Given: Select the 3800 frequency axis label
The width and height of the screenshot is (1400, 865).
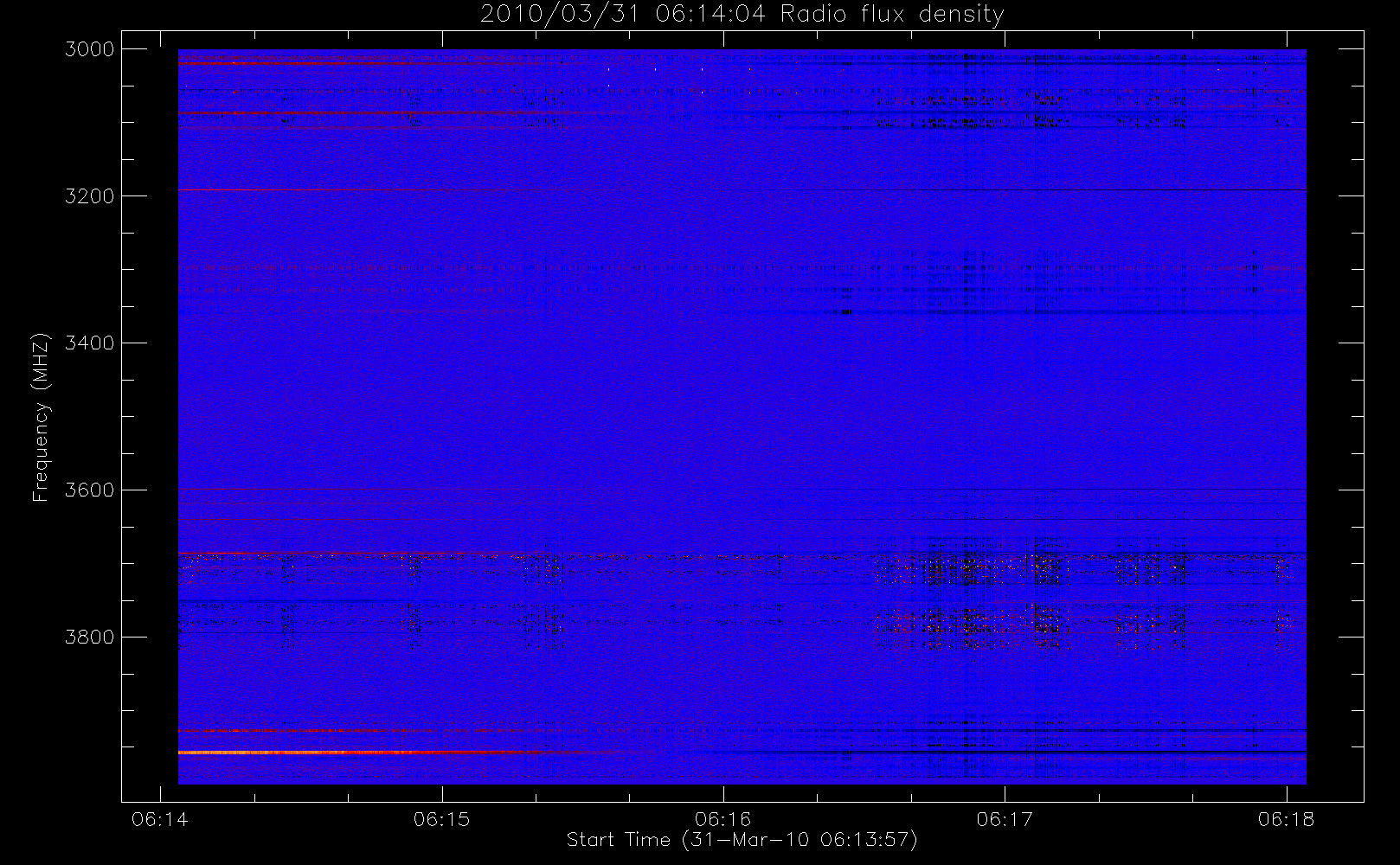Looking at the screenshot, I should 90,638.
